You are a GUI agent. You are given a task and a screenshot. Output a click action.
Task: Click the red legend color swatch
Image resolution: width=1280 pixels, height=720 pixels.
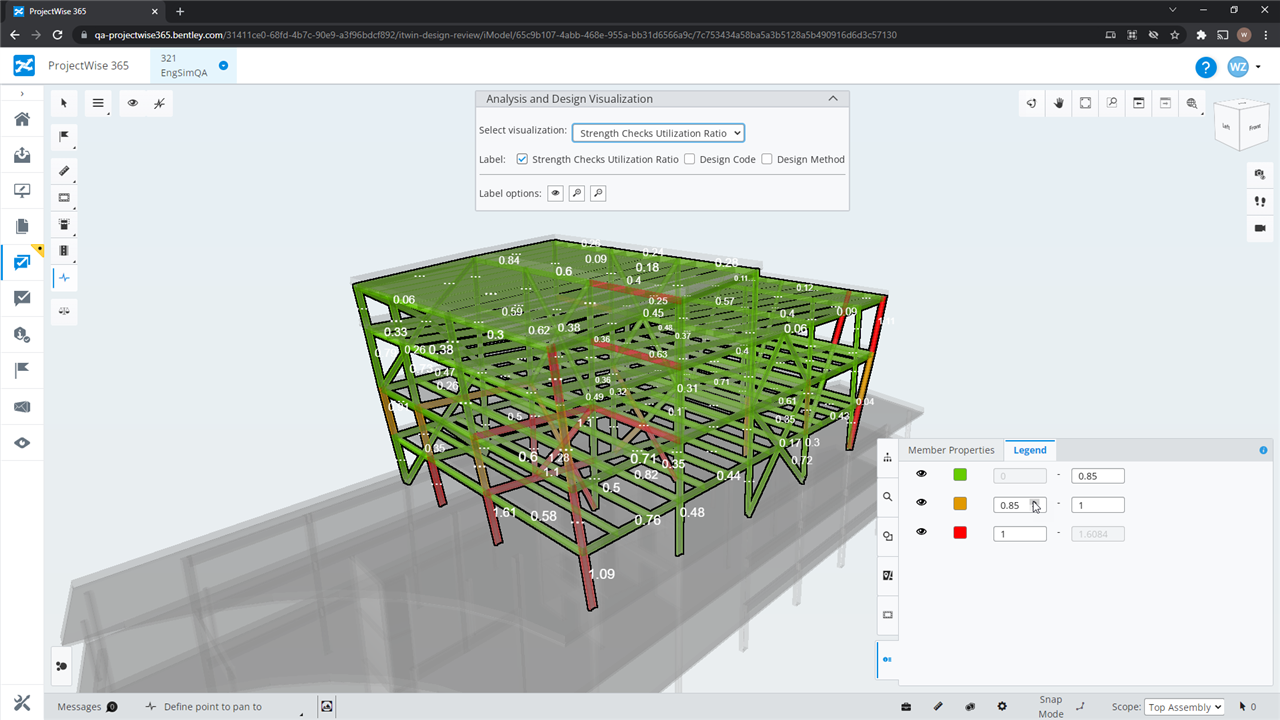(x=960, y=533)
